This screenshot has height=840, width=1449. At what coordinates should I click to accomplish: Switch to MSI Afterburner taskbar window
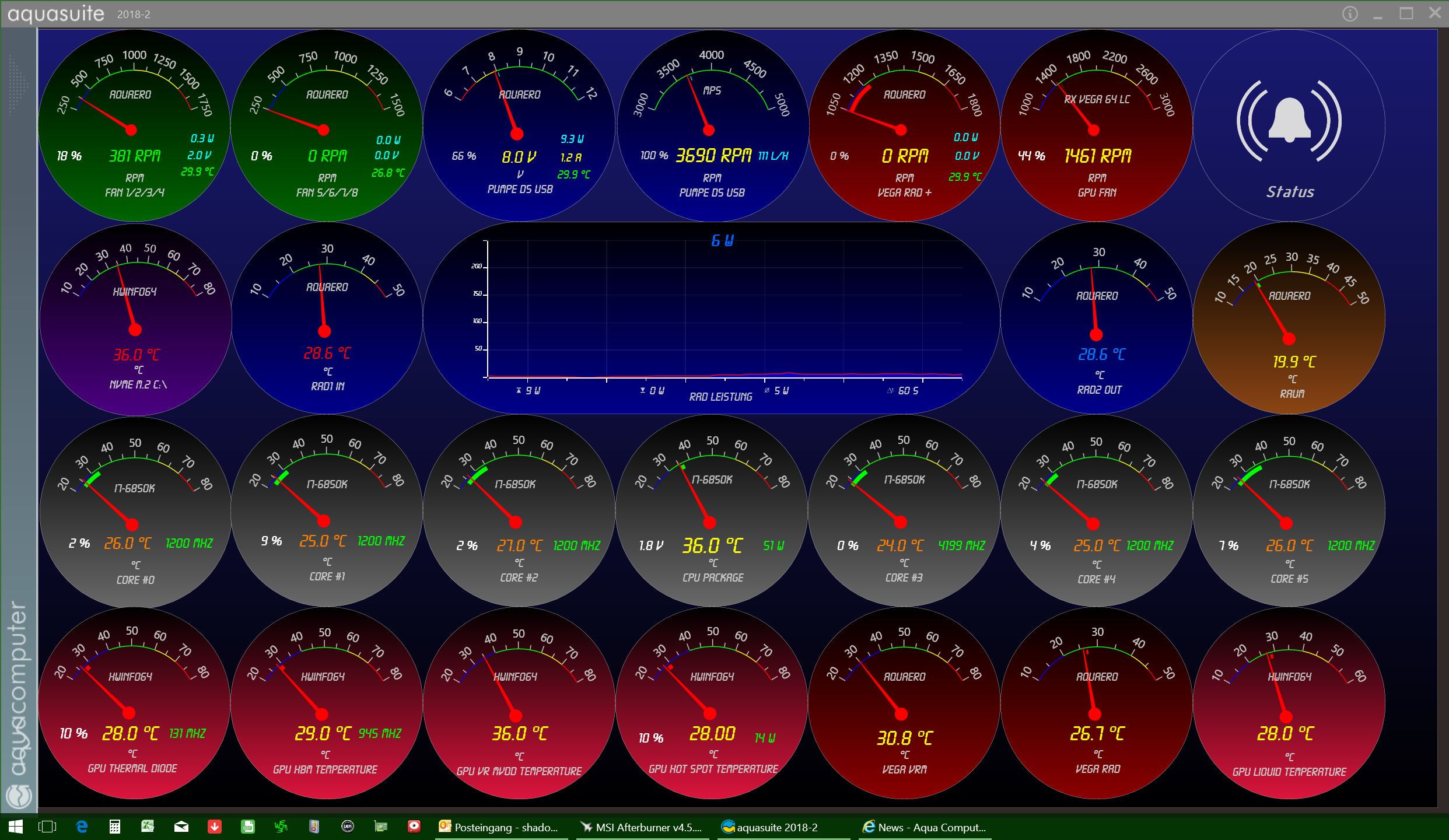[x=642, y=827]
